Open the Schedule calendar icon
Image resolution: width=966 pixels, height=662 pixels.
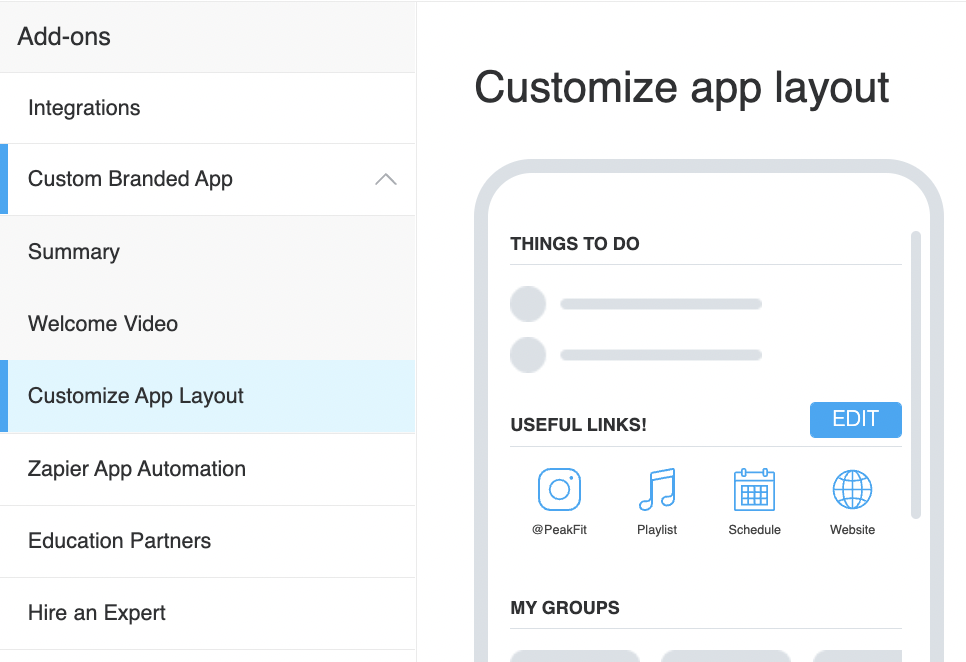click(x=754, y=490)
